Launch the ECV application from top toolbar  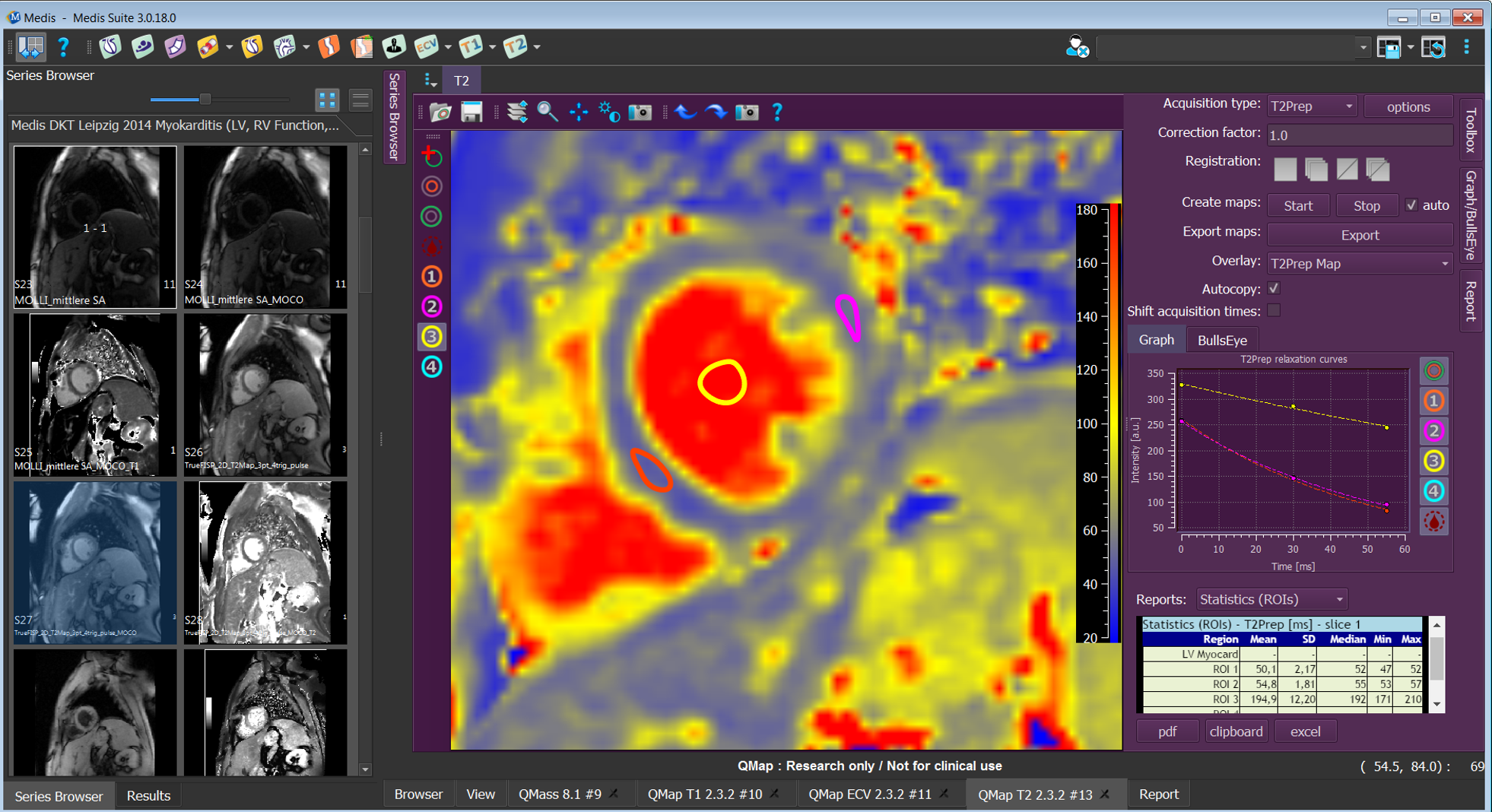426,47
